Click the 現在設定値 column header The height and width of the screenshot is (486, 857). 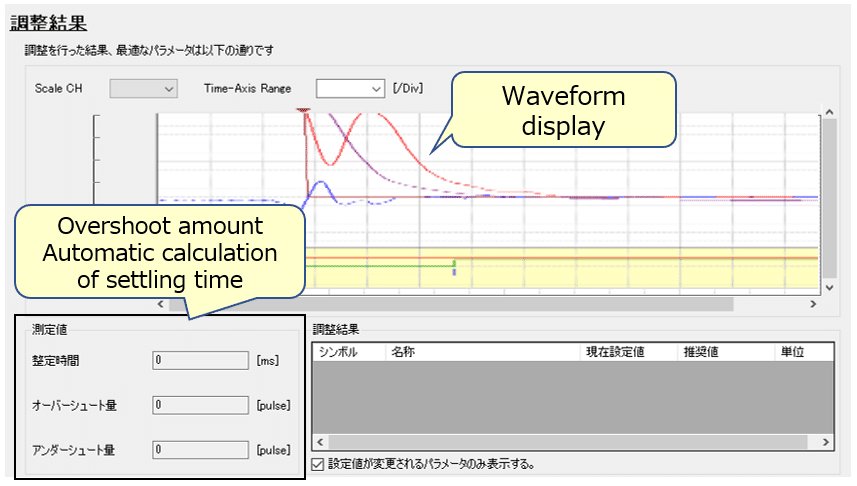click(629, 352)
